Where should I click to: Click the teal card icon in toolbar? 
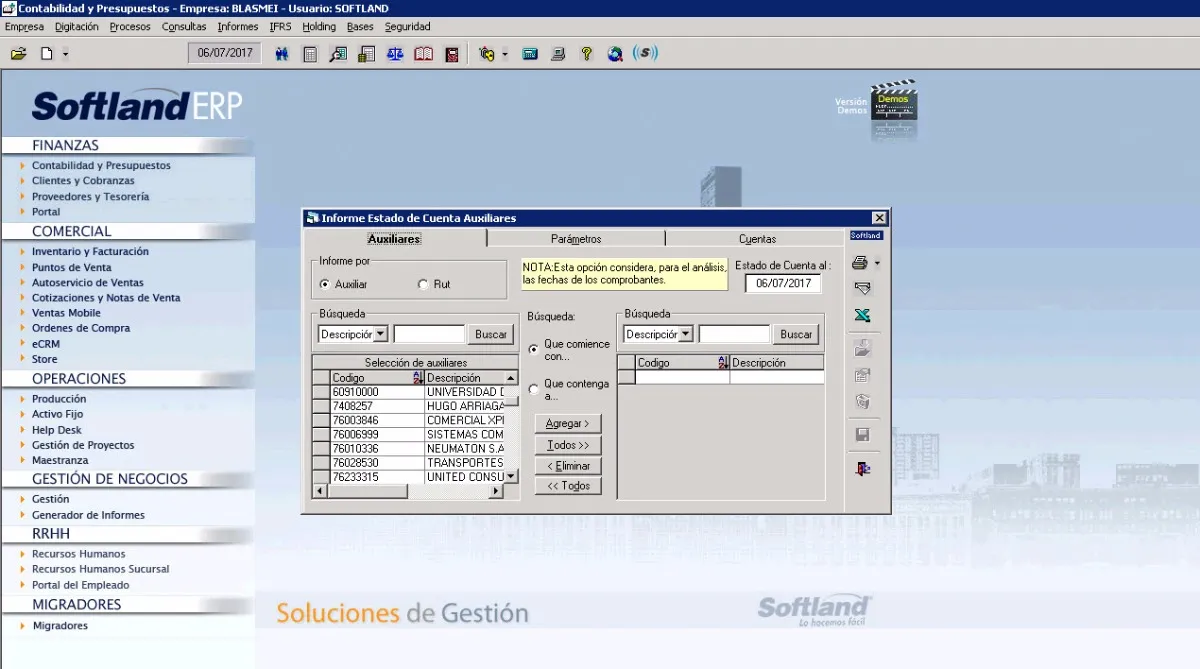tap(530, 53)
